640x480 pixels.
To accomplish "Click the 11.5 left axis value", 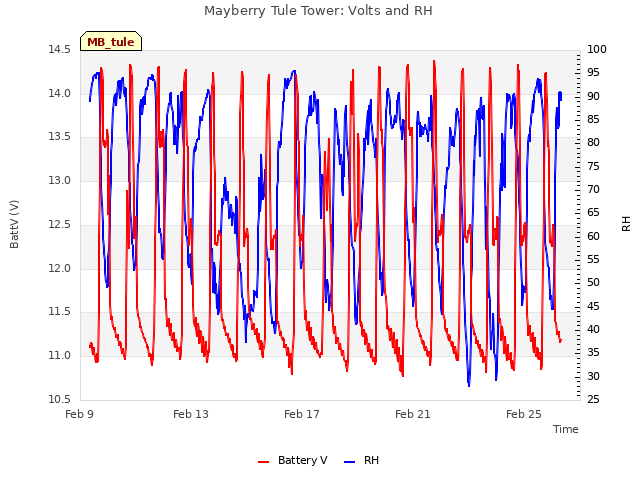I will pyautogui.click(x=59, y=312).
